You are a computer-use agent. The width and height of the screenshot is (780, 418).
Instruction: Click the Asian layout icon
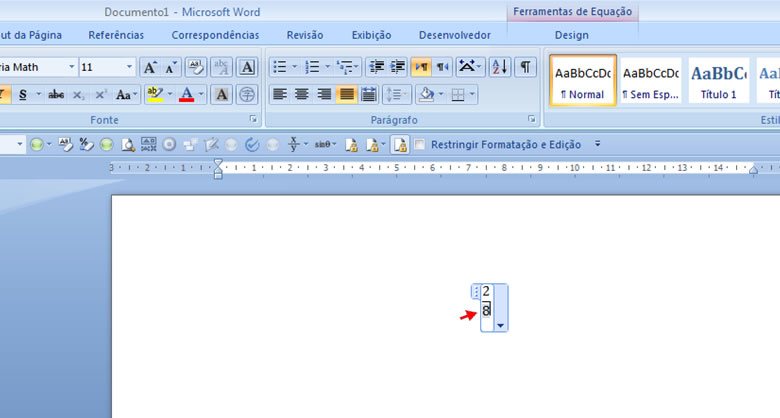click(467, 67)
